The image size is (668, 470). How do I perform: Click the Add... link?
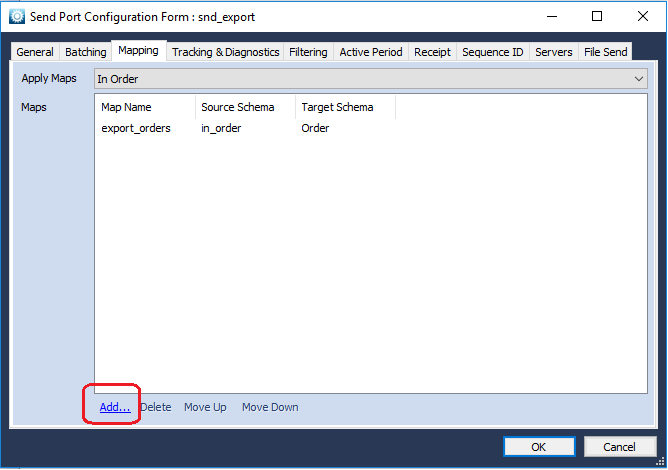[115, 407]
